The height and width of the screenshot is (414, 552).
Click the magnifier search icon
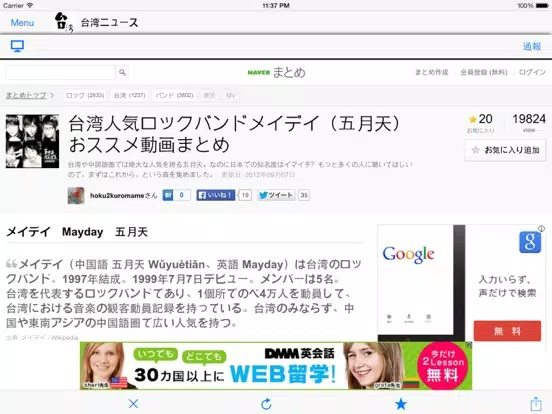point(122,72)
